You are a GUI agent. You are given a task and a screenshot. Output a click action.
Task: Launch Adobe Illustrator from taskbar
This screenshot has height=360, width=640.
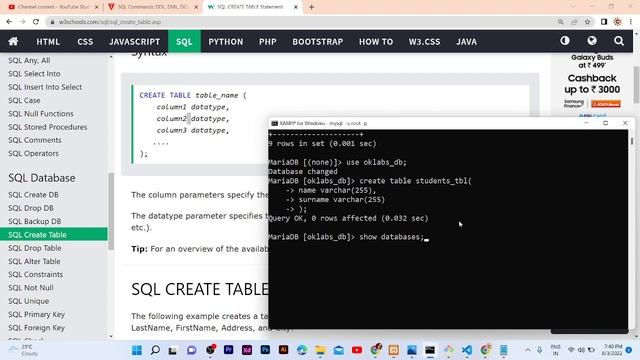(x=283, y=350)
